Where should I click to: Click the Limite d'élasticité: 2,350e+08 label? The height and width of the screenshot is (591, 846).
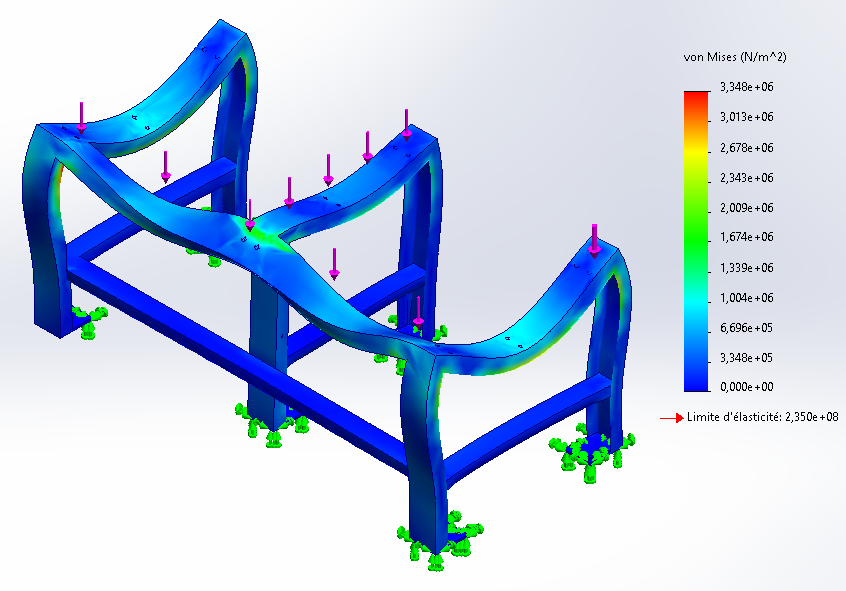click(x=762, y=417)
